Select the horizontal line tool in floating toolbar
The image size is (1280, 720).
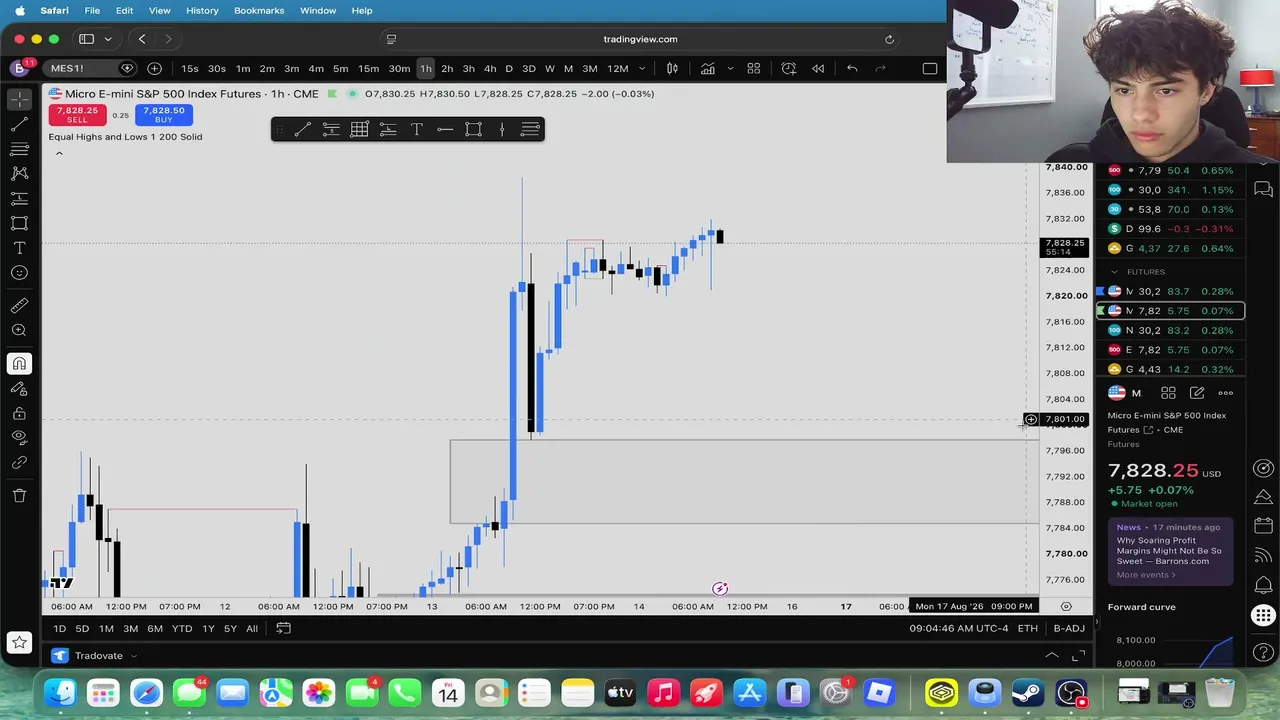[445, 129]
